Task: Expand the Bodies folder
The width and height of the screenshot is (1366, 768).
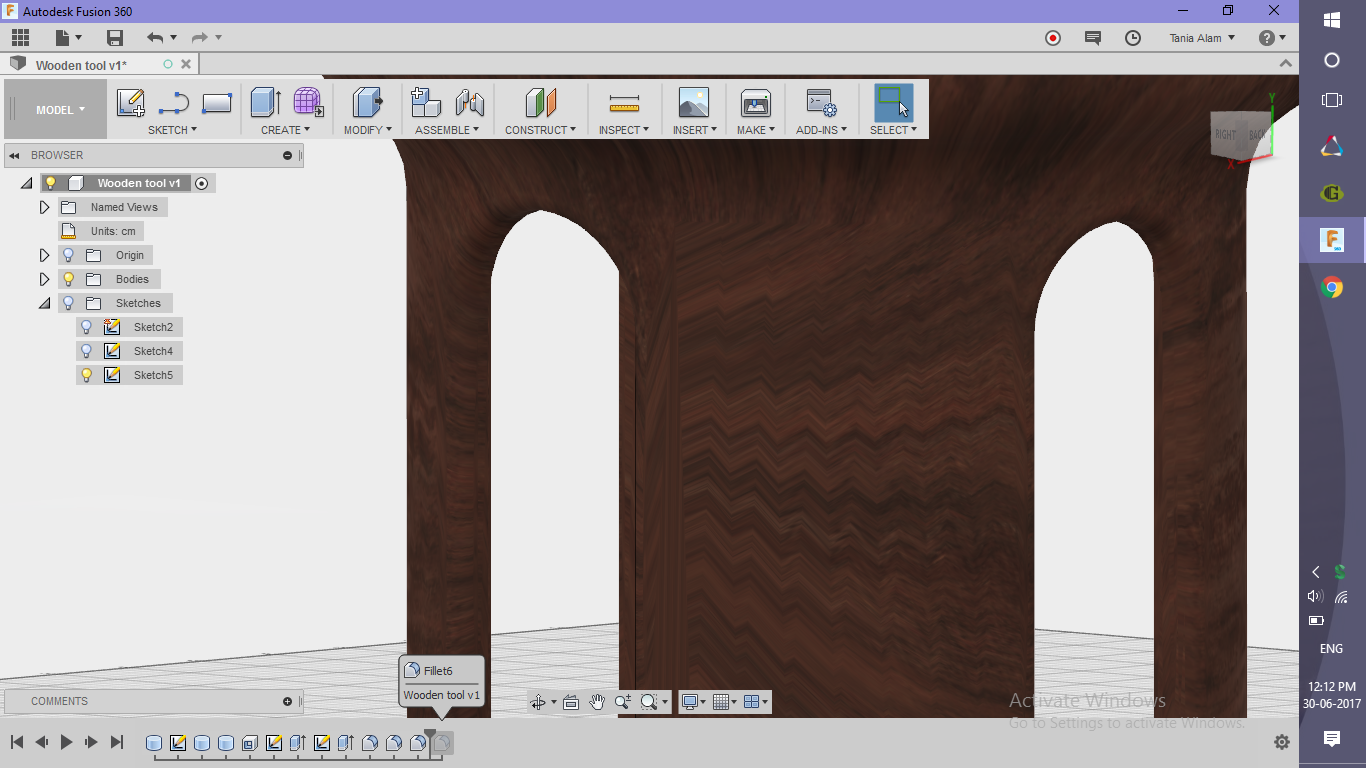Action: (44, 279)
